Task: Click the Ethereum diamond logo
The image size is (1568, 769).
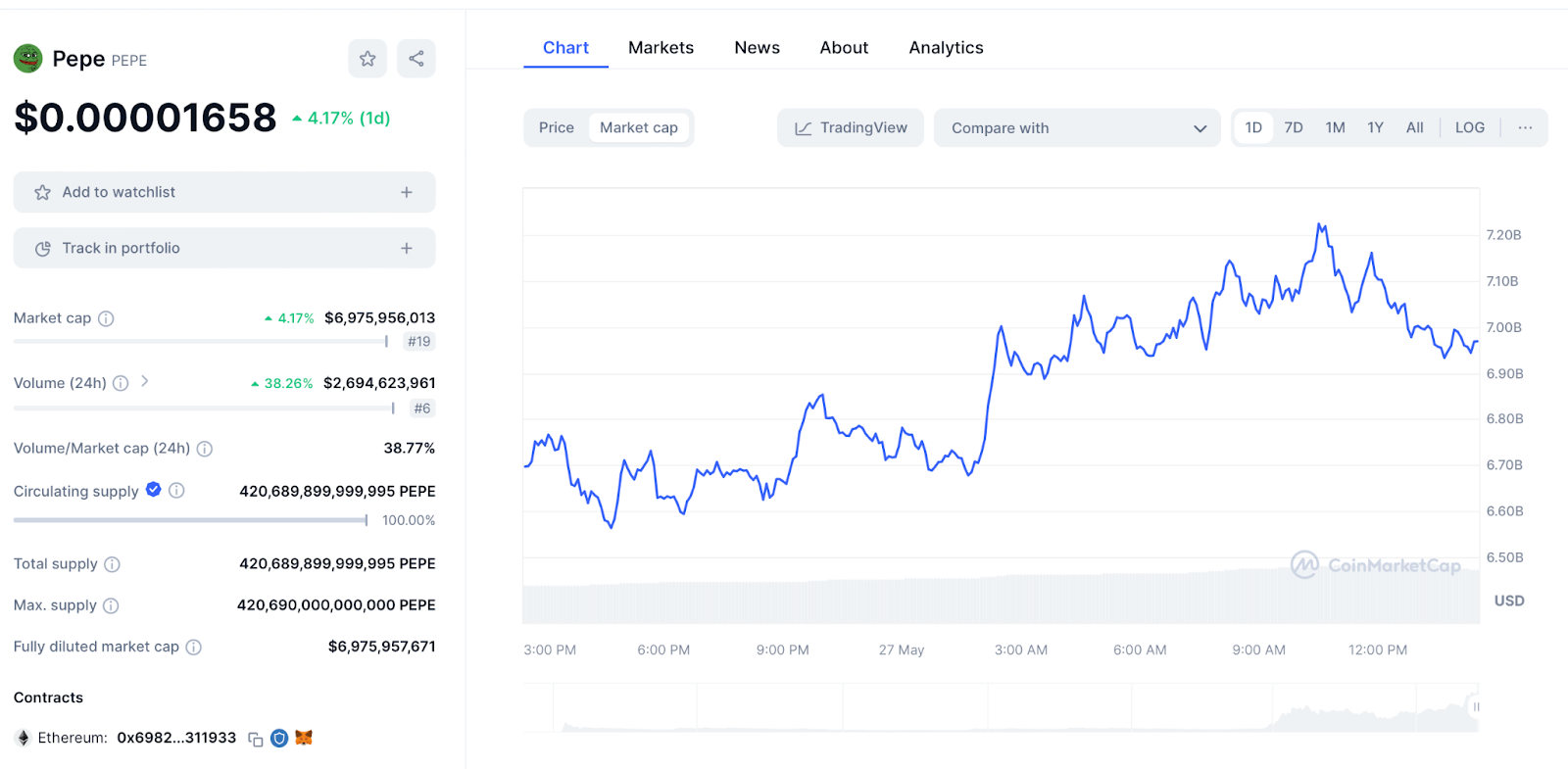Action: [x=24, y=738]
